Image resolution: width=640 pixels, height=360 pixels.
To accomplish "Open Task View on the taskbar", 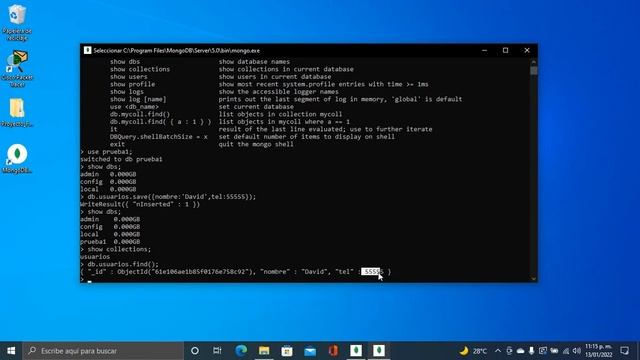I will click(217, 351).
